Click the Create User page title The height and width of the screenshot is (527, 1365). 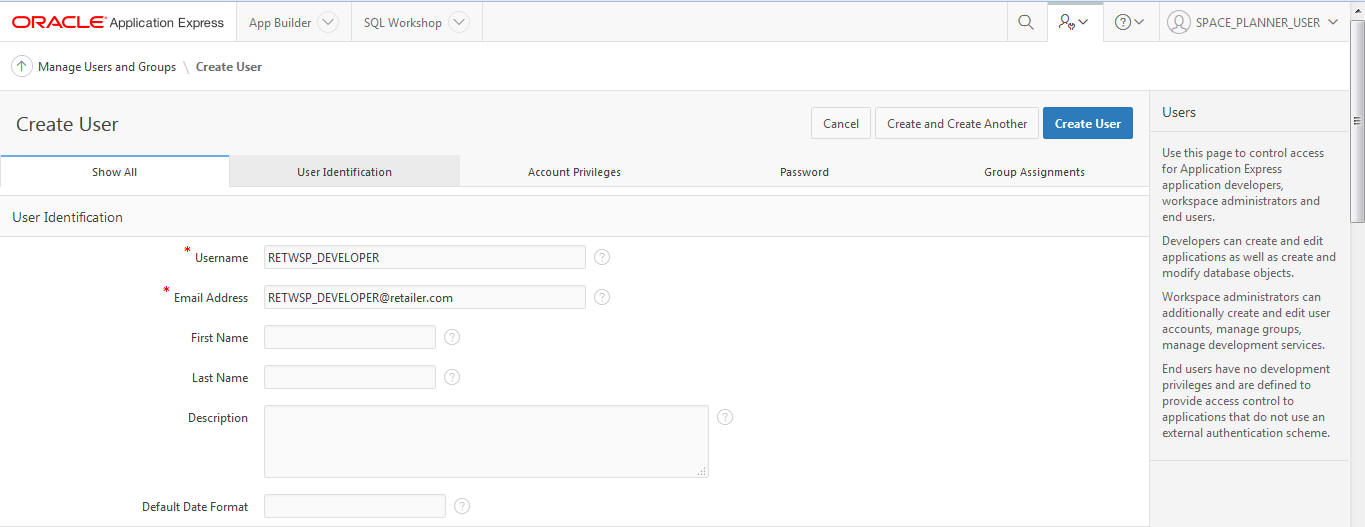coord(67,124)
